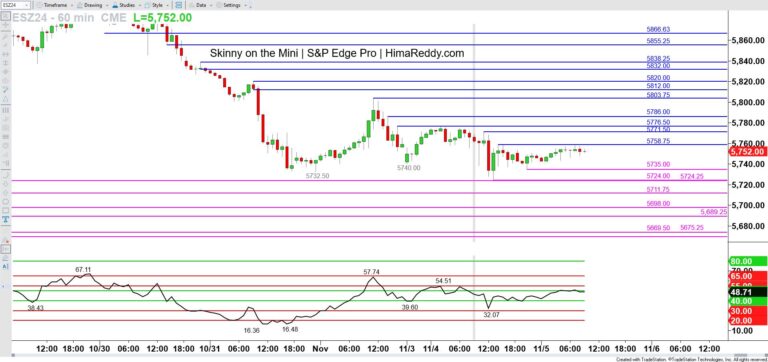Open the Style menu
This screenshot has height=362, width=768.
click(x=158, y=5)
